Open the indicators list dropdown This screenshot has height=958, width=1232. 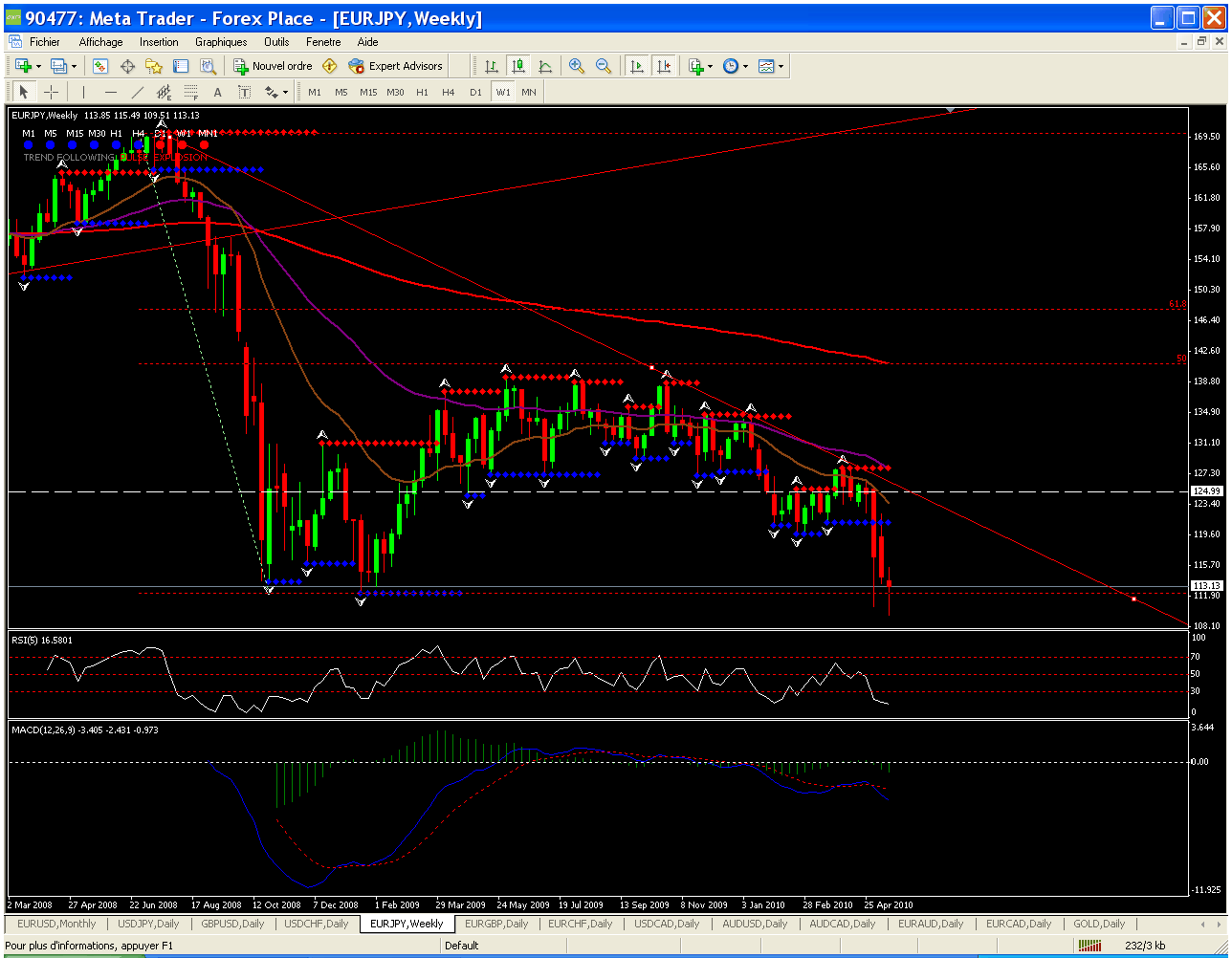[x=699, y=66]
